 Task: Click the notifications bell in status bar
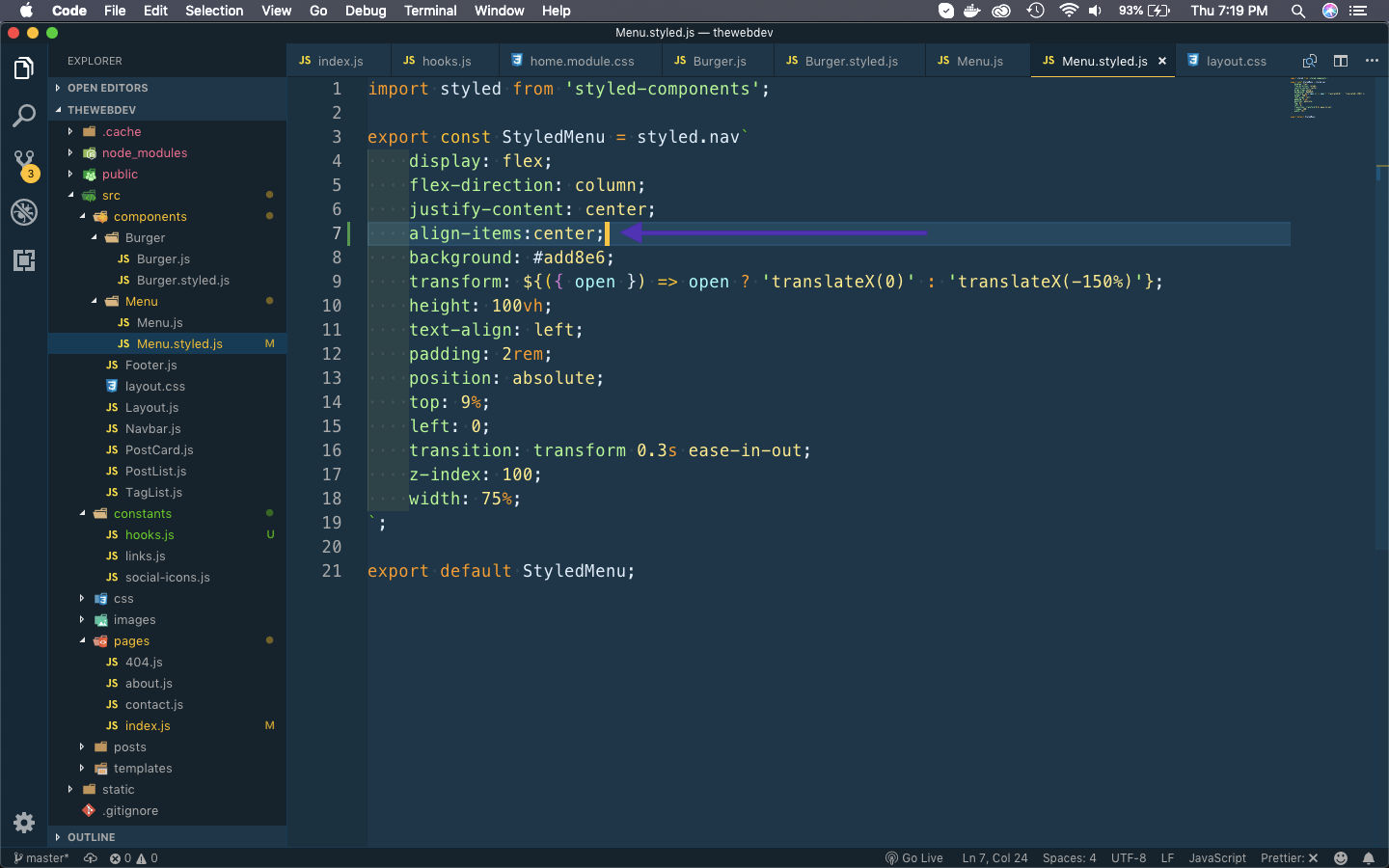(x=1369, y=858)
